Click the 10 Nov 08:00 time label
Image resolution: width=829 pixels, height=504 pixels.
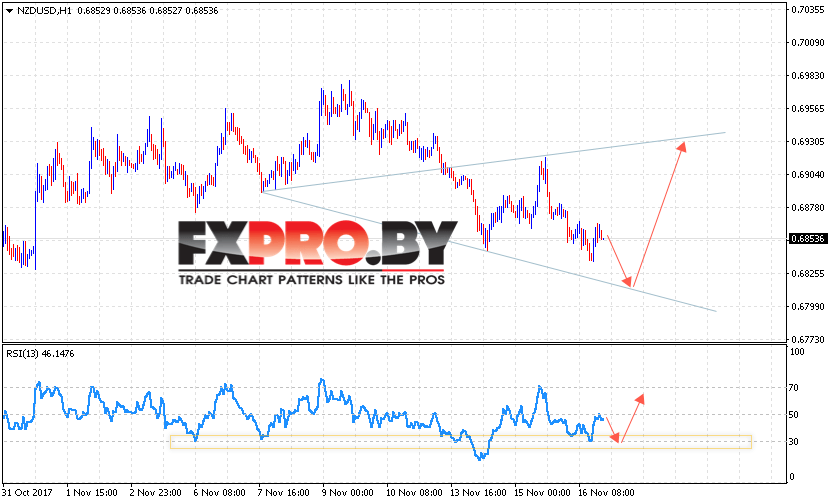click(414, 492)
